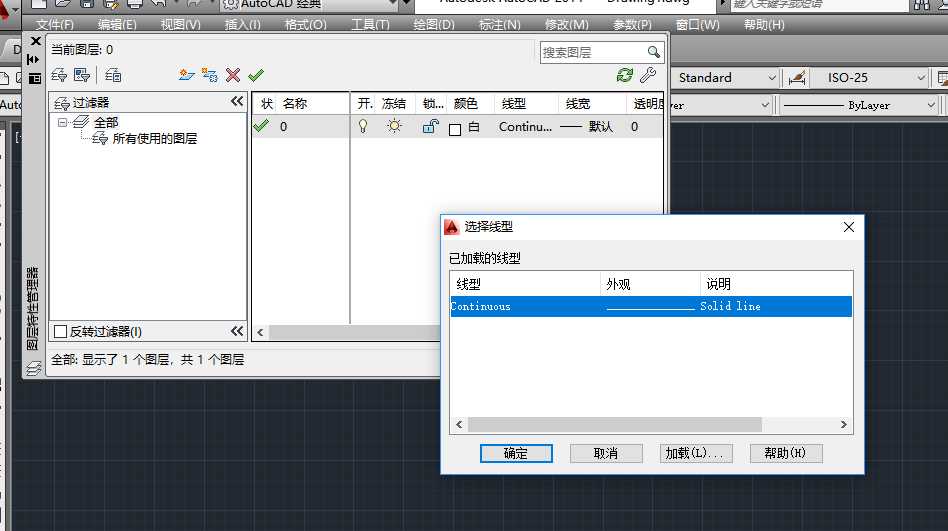Open the AutoCAD 经典 workspace dropdown
This screenshot has height=531, width=948.
click(x=393, y=4)
